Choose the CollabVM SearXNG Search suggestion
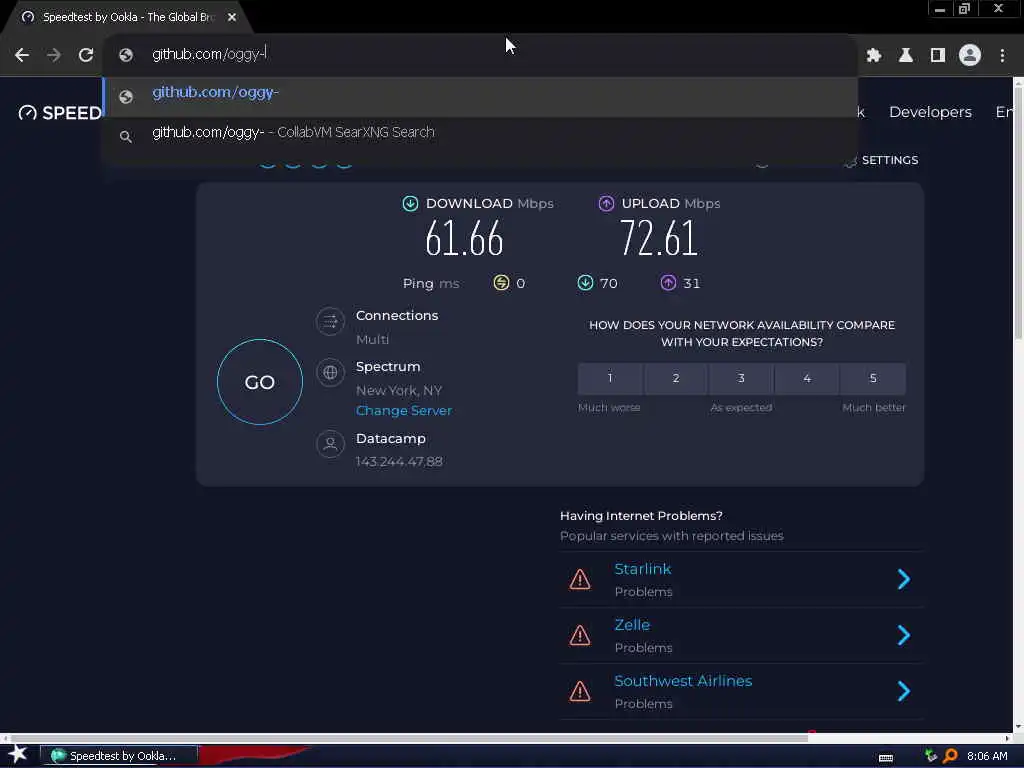This screenshot has height=768, width=1024. click(x=481, y=133)
